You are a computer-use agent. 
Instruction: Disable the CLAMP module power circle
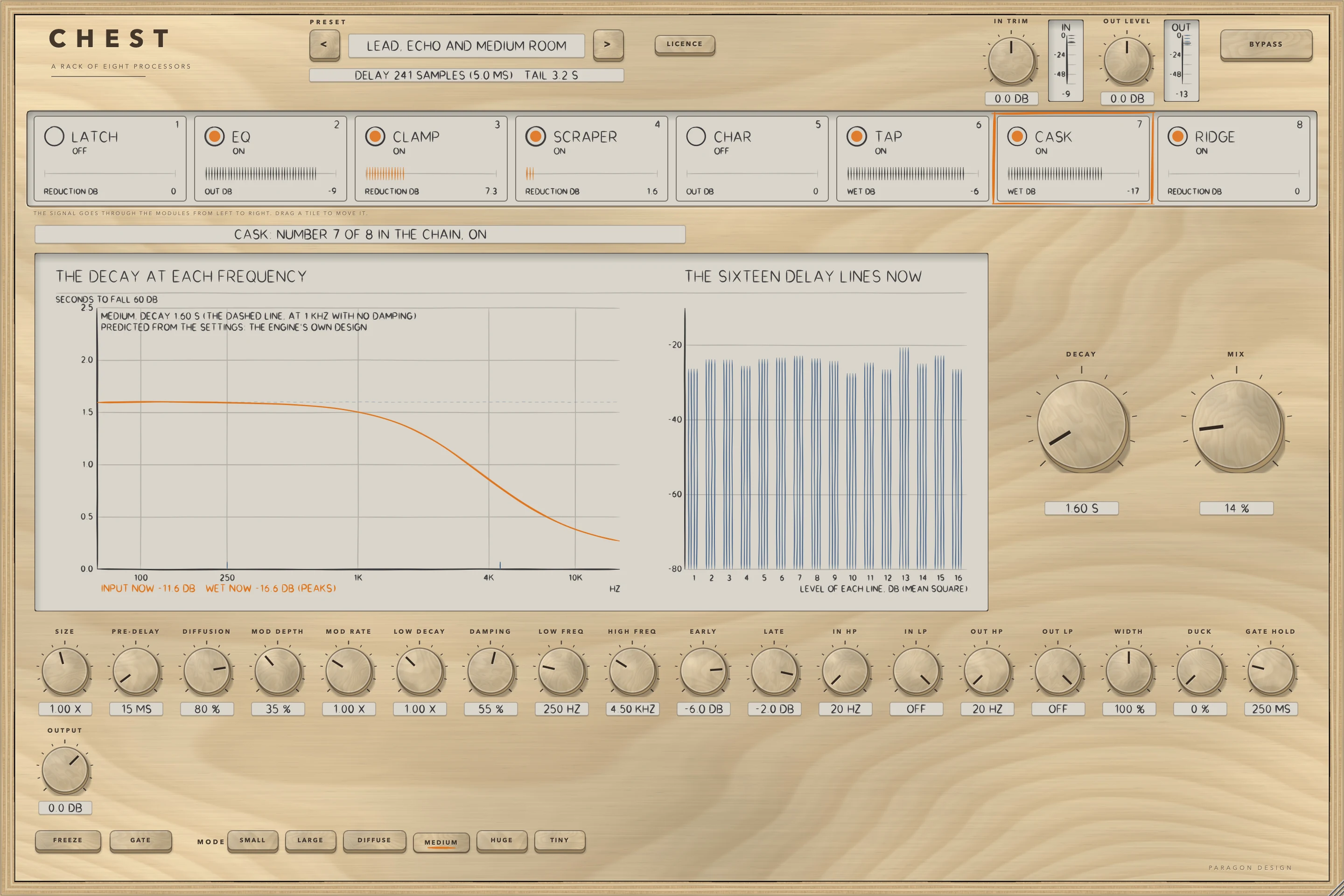[375, 136]
